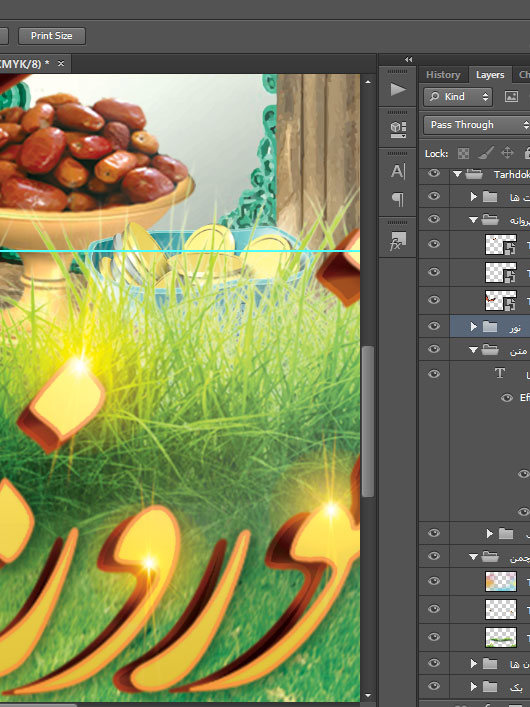Click the بک group folder icon
This screenshot has width=530, height=707.
[x=490, y=686]
